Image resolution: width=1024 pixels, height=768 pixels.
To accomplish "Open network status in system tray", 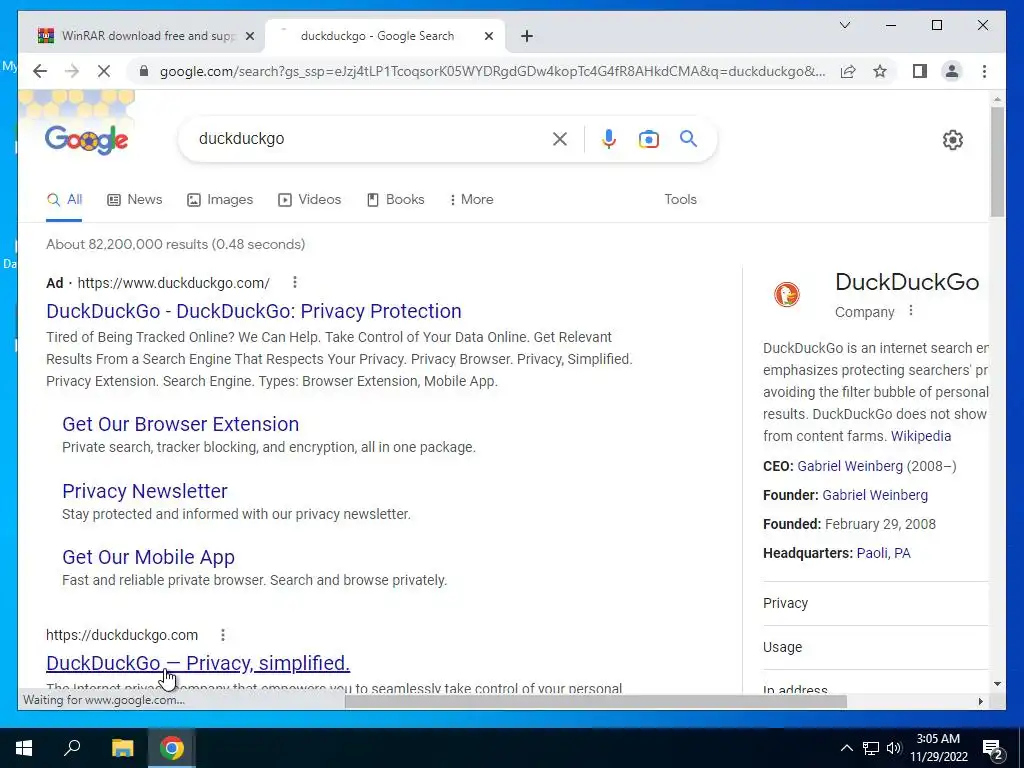I will click(x=871, y=748).
